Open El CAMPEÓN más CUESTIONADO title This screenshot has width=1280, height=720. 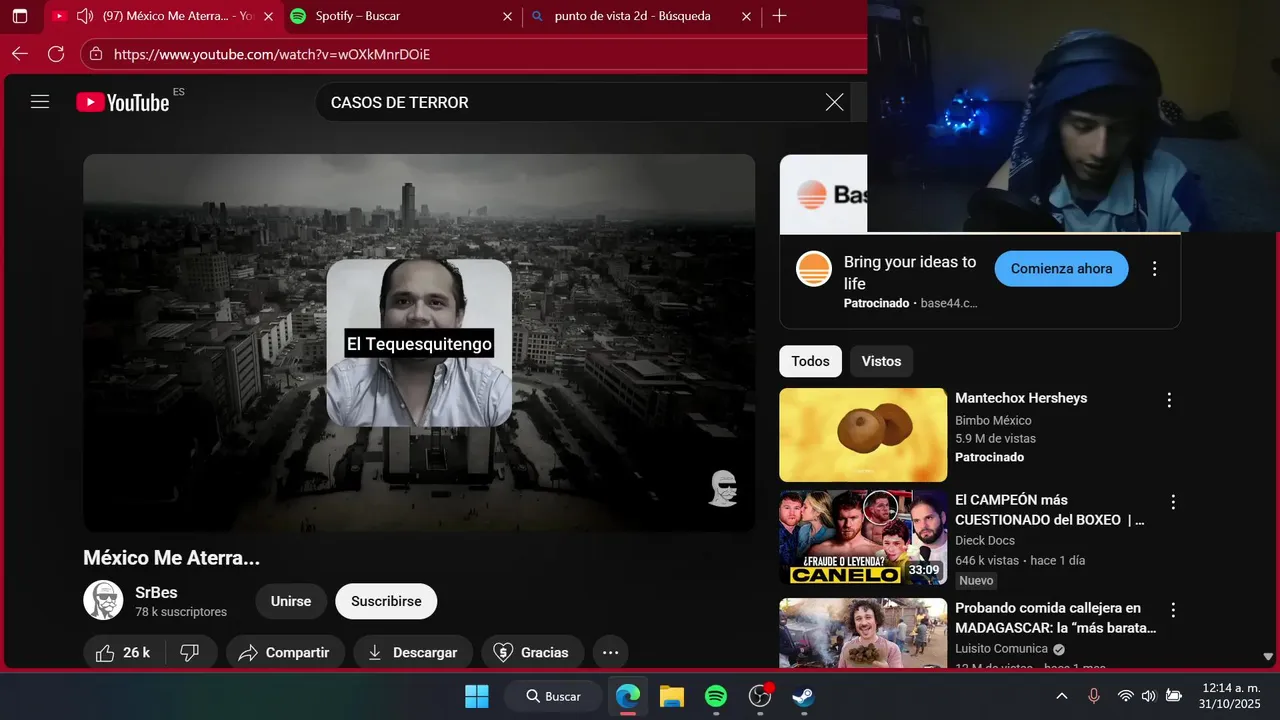point(1049,510)
